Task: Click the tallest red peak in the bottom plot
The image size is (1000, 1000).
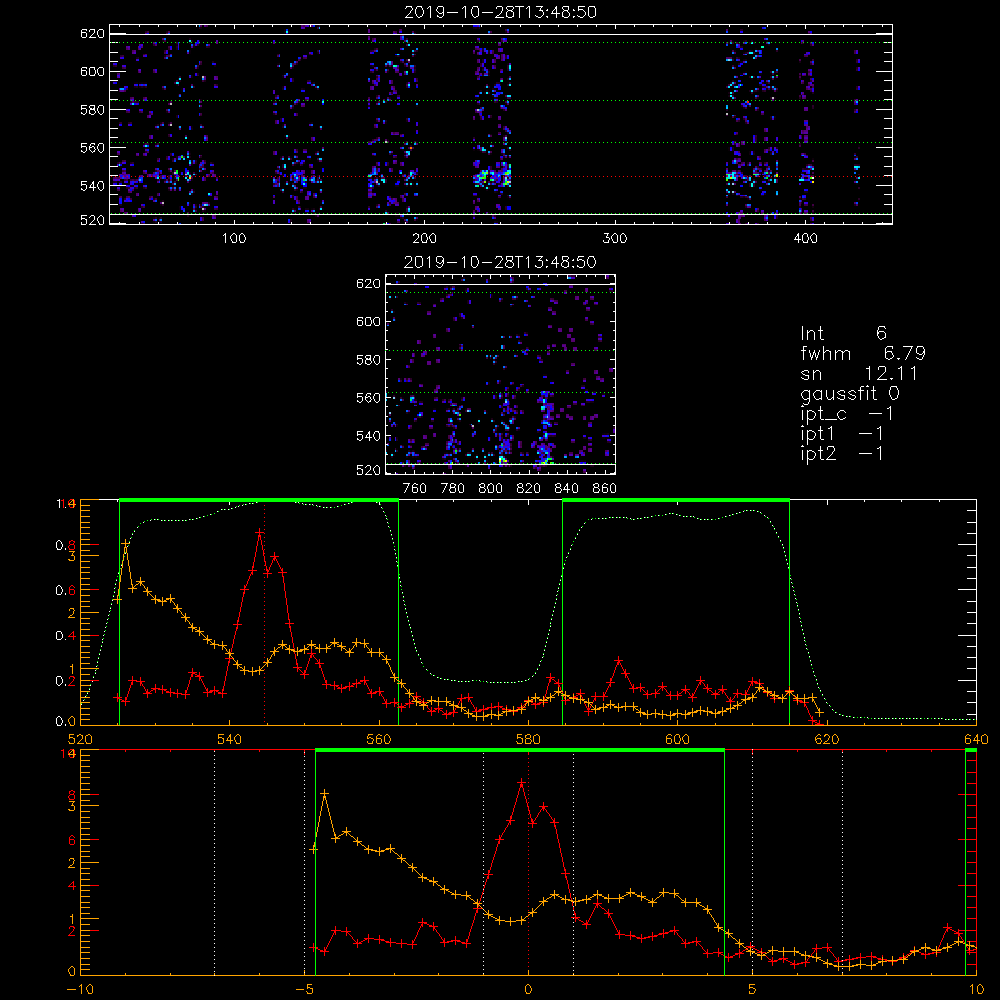Action: (521, 782)
